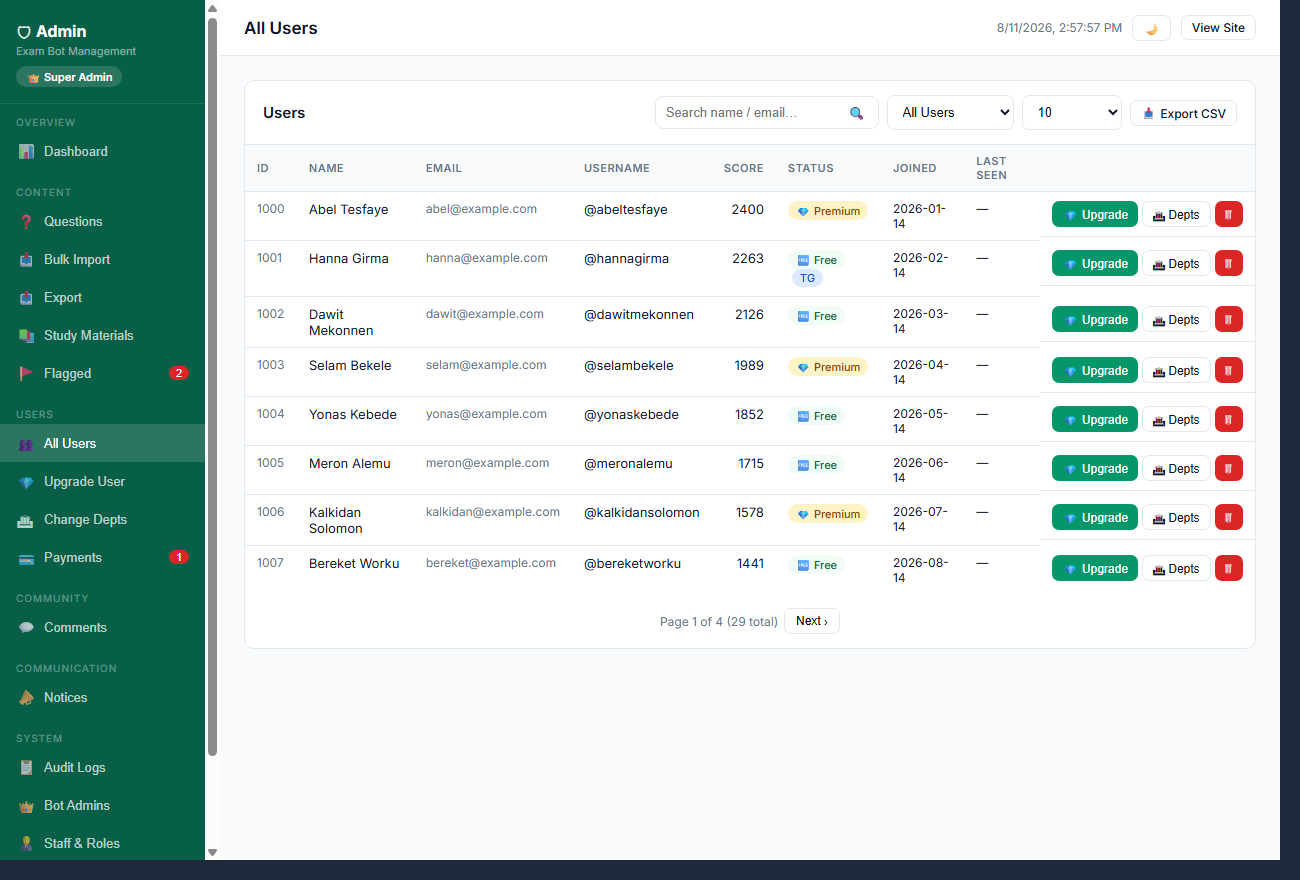
Task: Delete user Abel Tesfaye with red trash icon
Action: 1229,214
